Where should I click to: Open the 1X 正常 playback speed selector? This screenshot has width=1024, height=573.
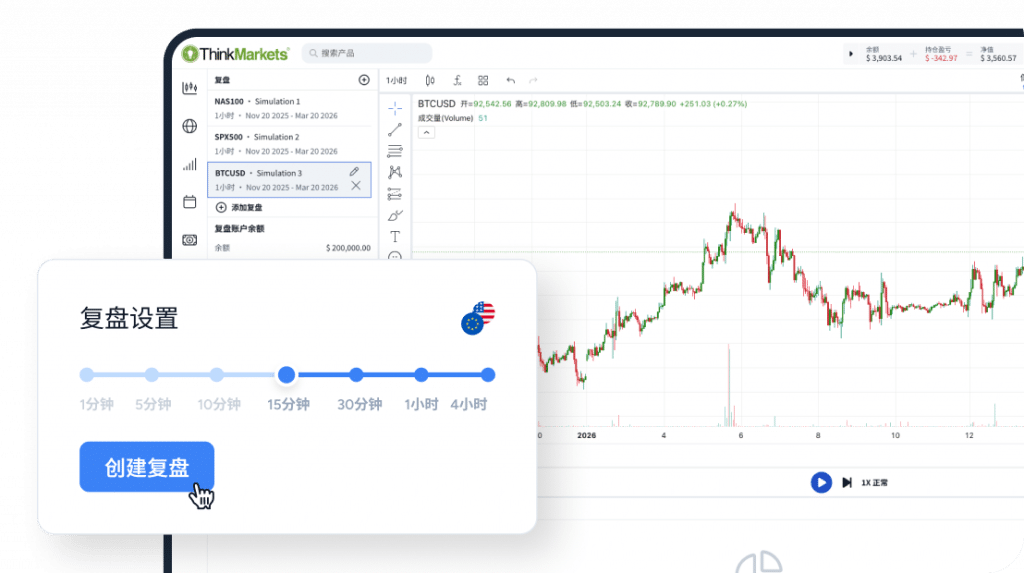pos(874,483)
